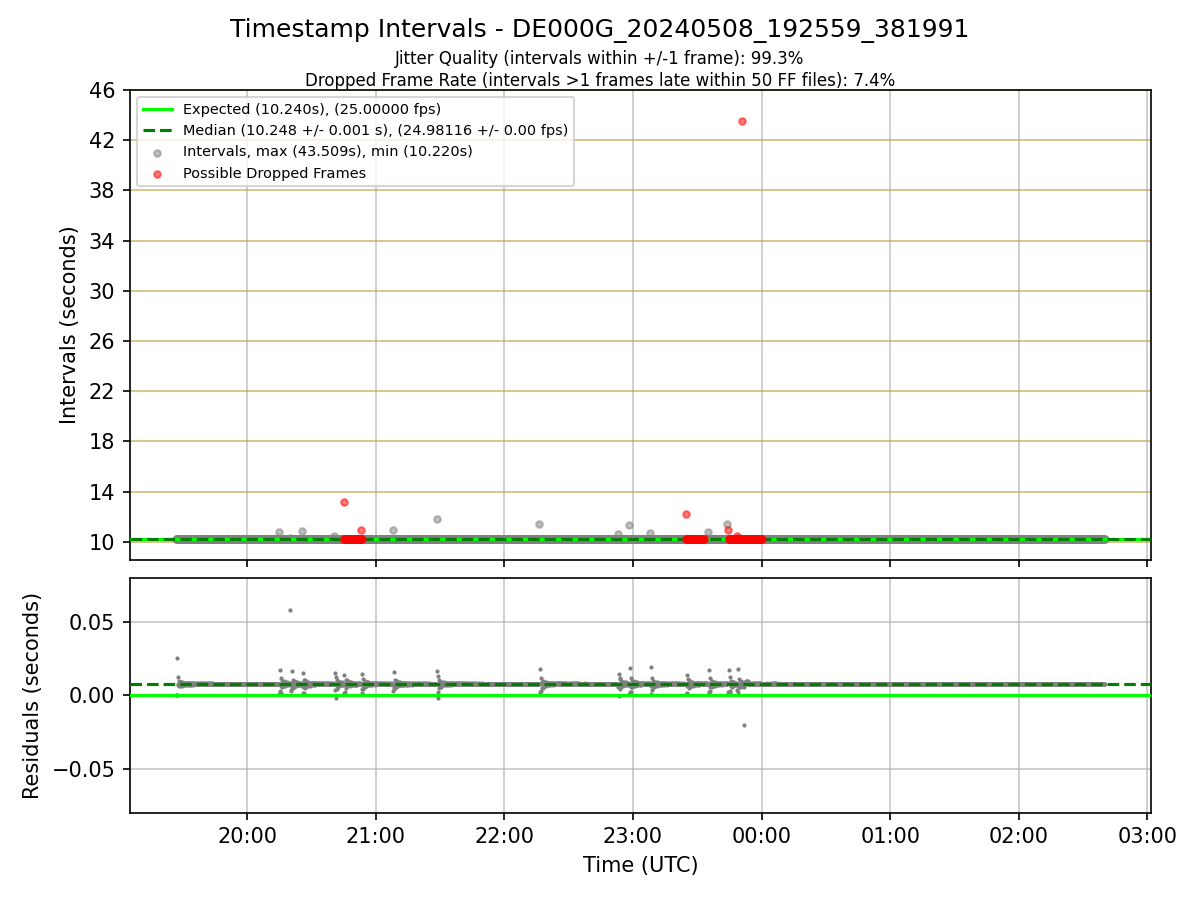Image resolution: width=1200 pixels, height=900 pixels.
Task: Click the red outlier point near 43.5 seconds
Action: click(x=742, y=121)
